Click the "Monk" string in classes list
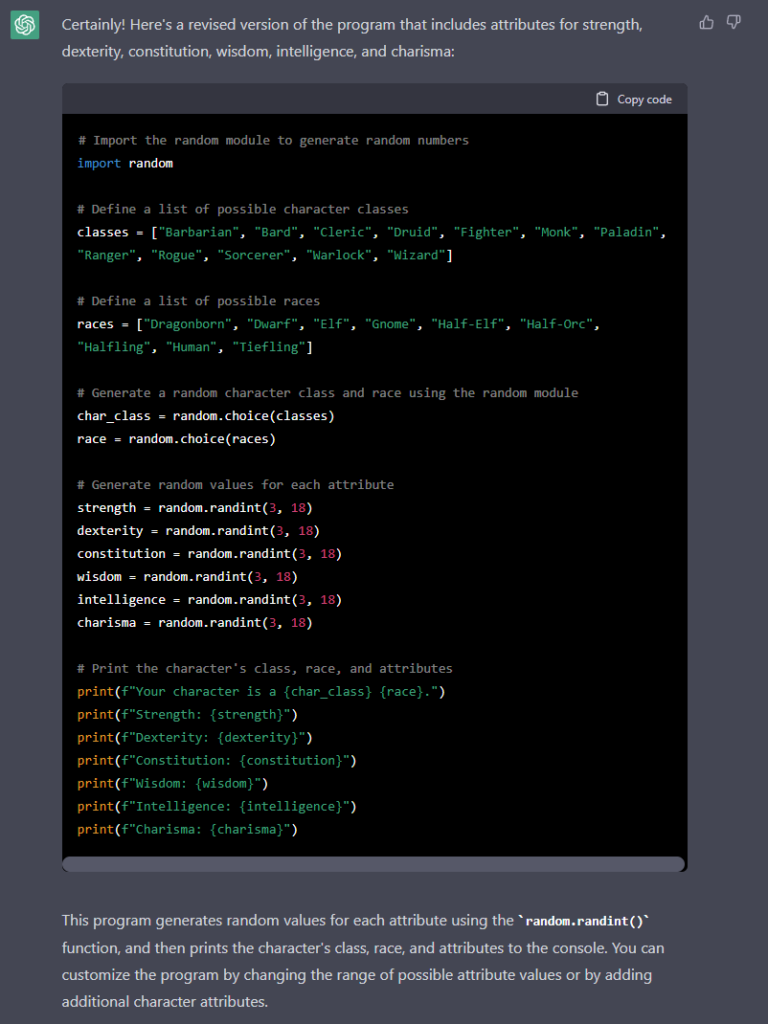 556,232
